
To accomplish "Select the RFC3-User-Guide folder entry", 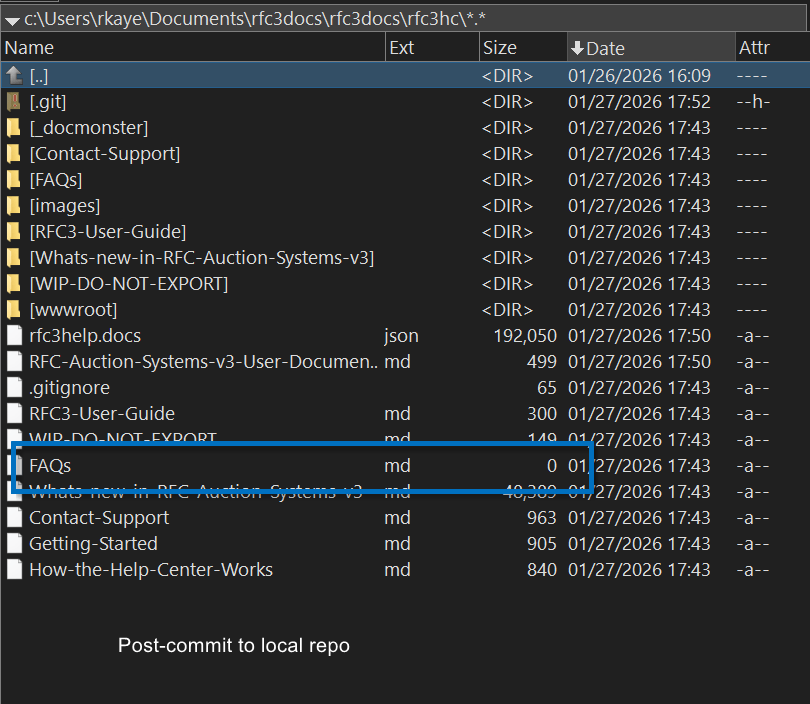I will click(107, 232).
